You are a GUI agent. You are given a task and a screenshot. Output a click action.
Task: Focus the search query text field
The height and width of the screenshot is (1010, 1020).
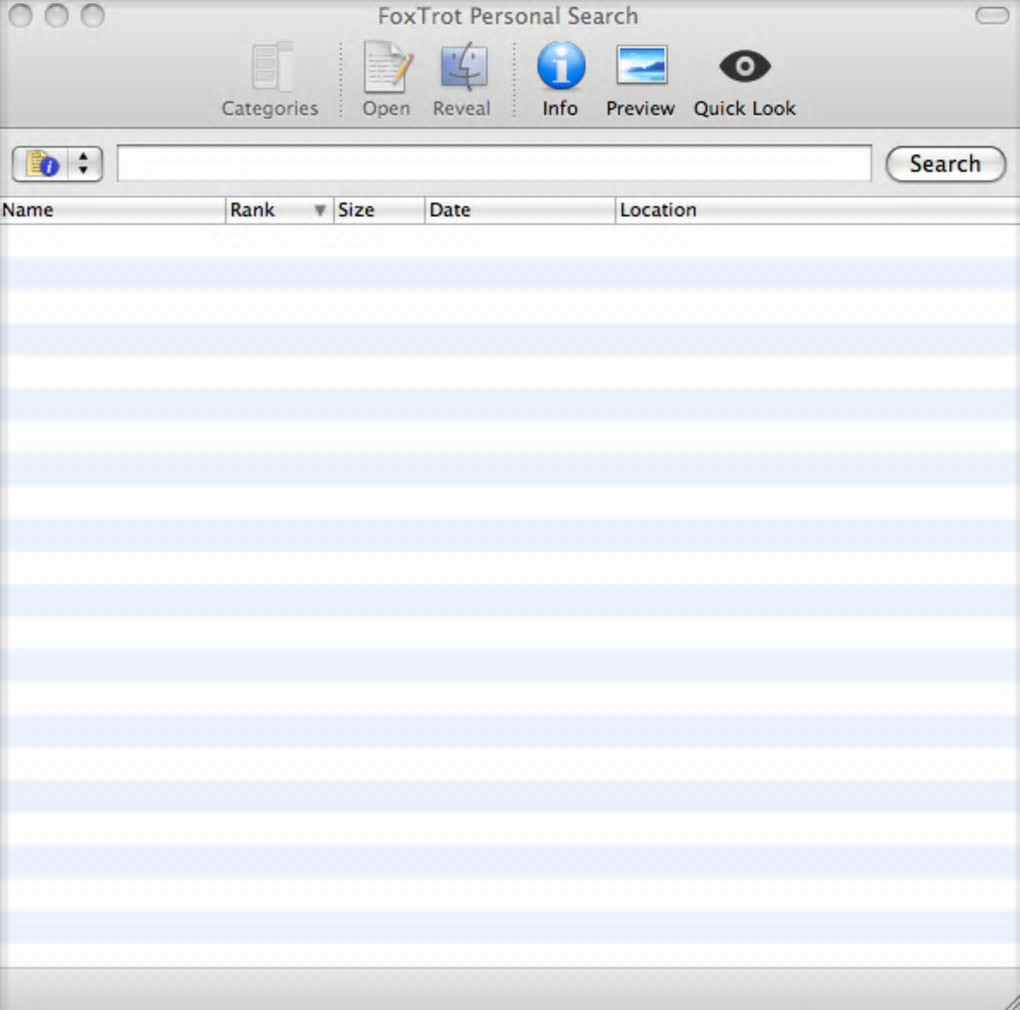tap(494, 163)
